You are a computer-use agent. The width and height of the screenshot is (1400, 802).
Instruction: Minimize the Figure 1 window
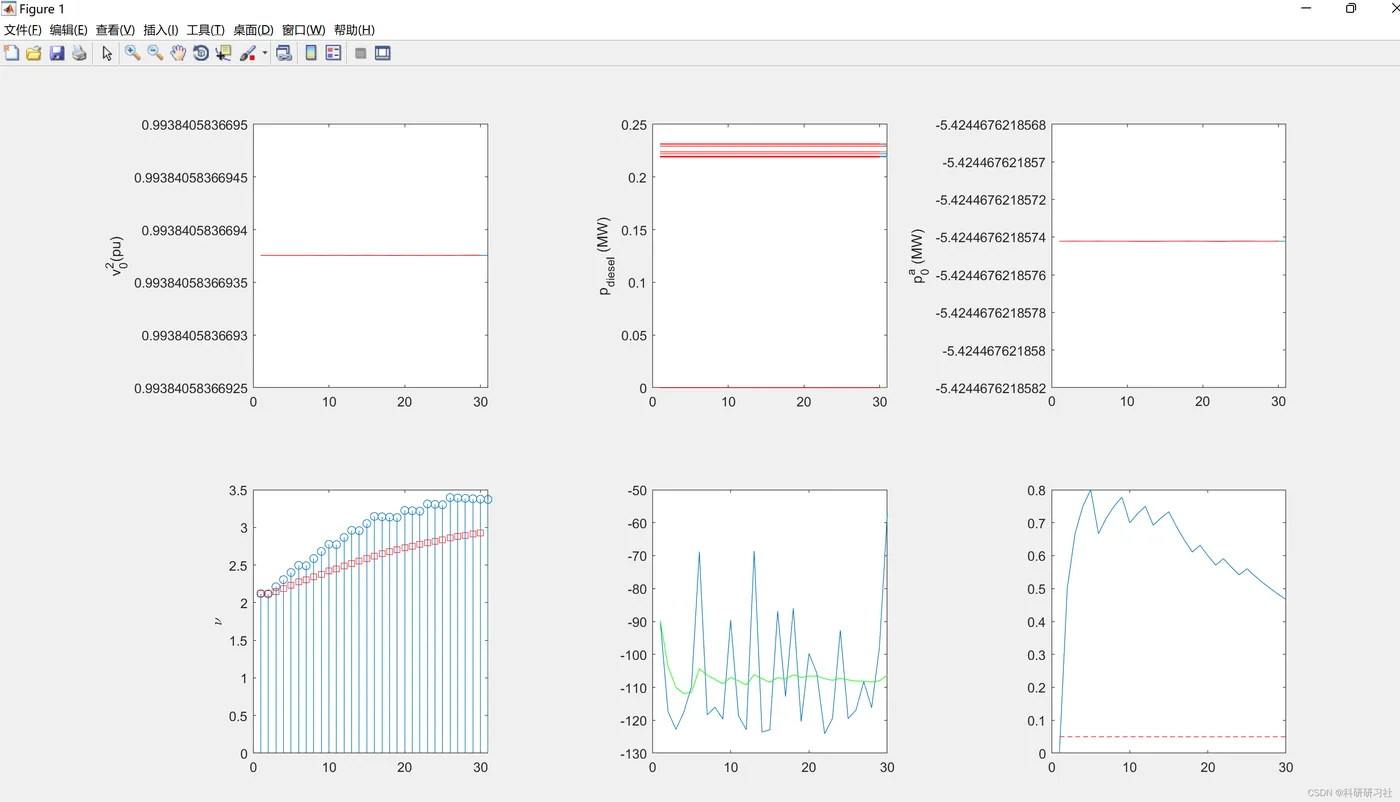(1305, 9)
